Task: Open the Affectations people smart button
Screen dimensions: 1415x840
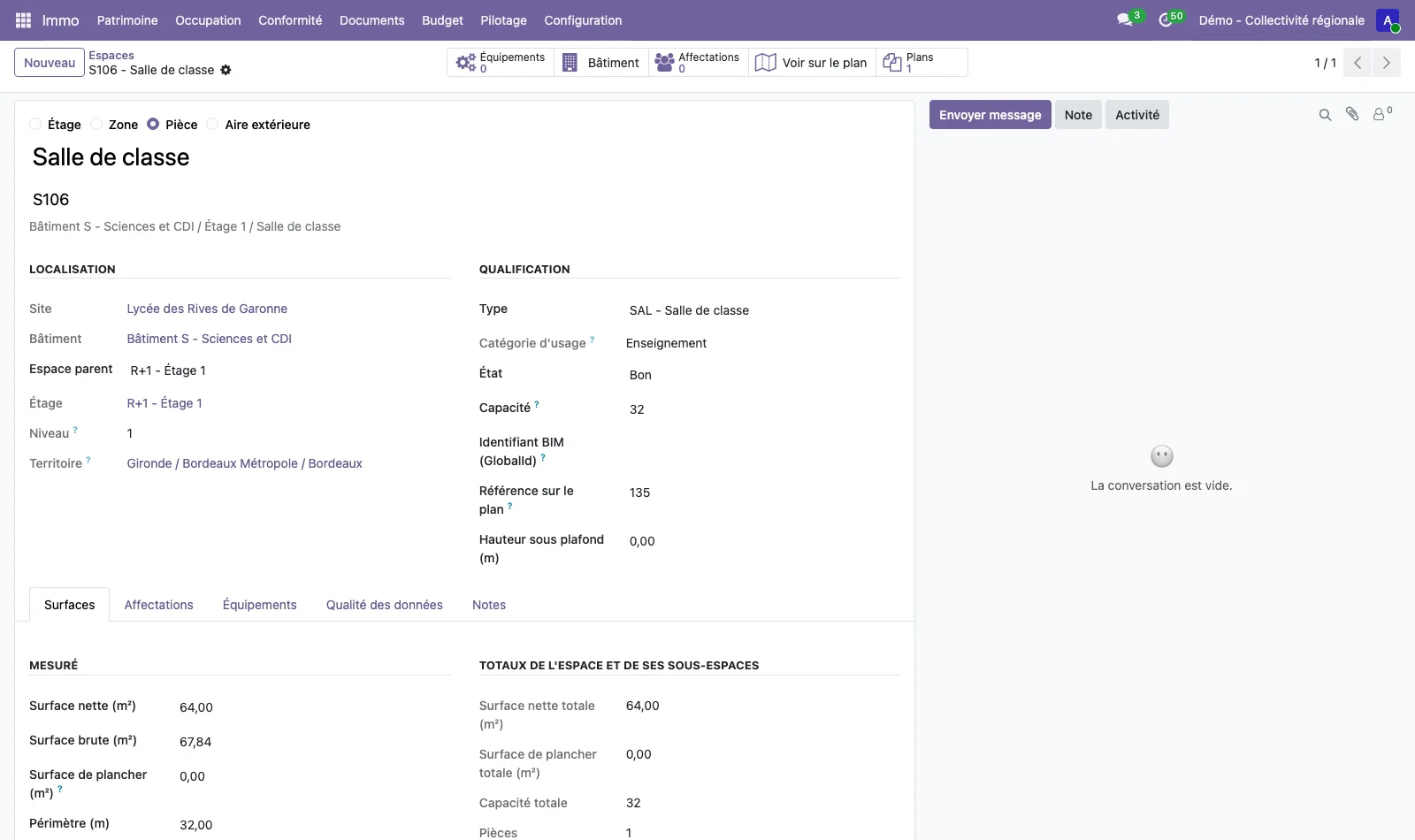Action: tap(698, 62)
